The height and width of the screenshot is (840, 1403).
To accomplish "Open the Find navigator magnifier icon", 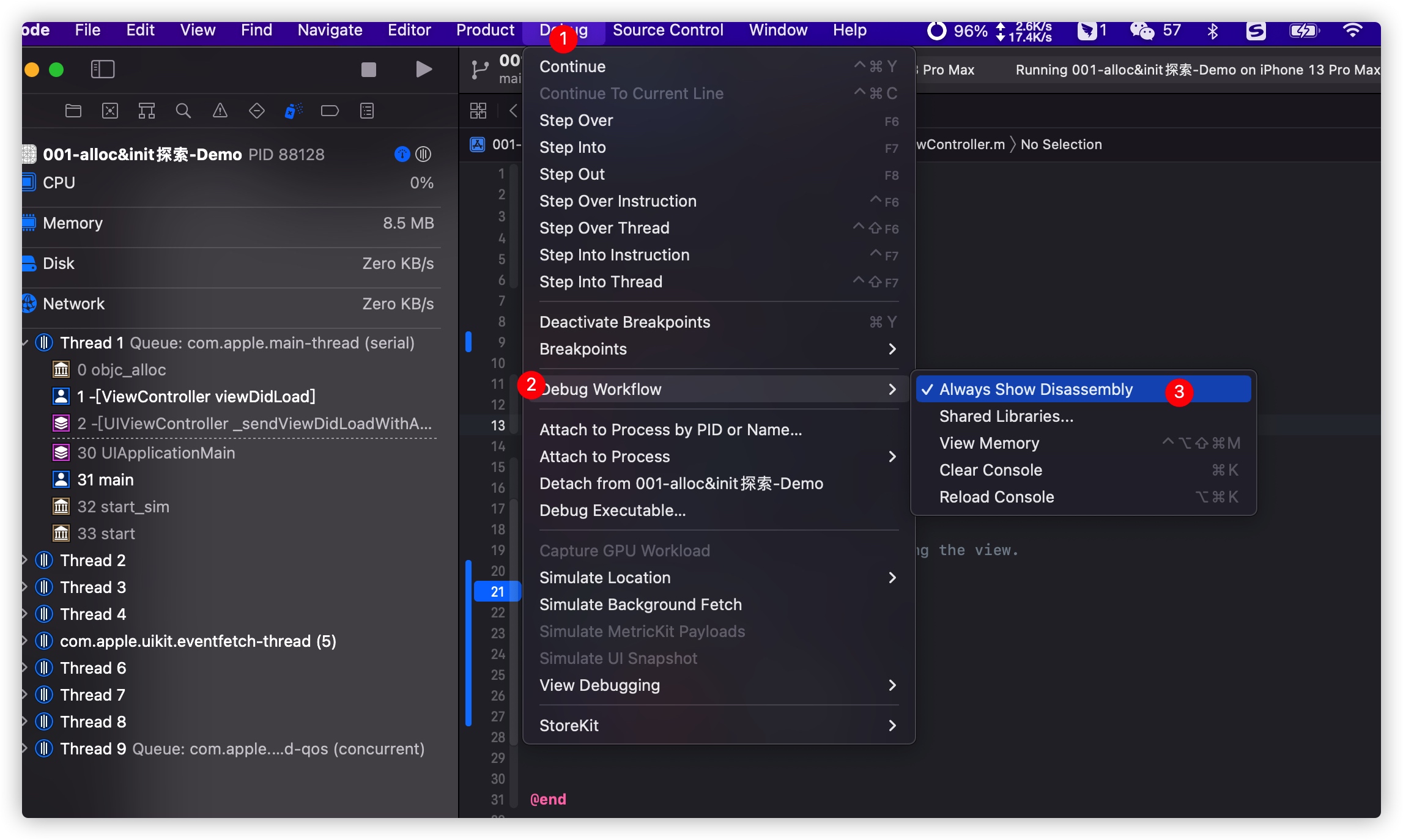I will (x=183, y=111).
